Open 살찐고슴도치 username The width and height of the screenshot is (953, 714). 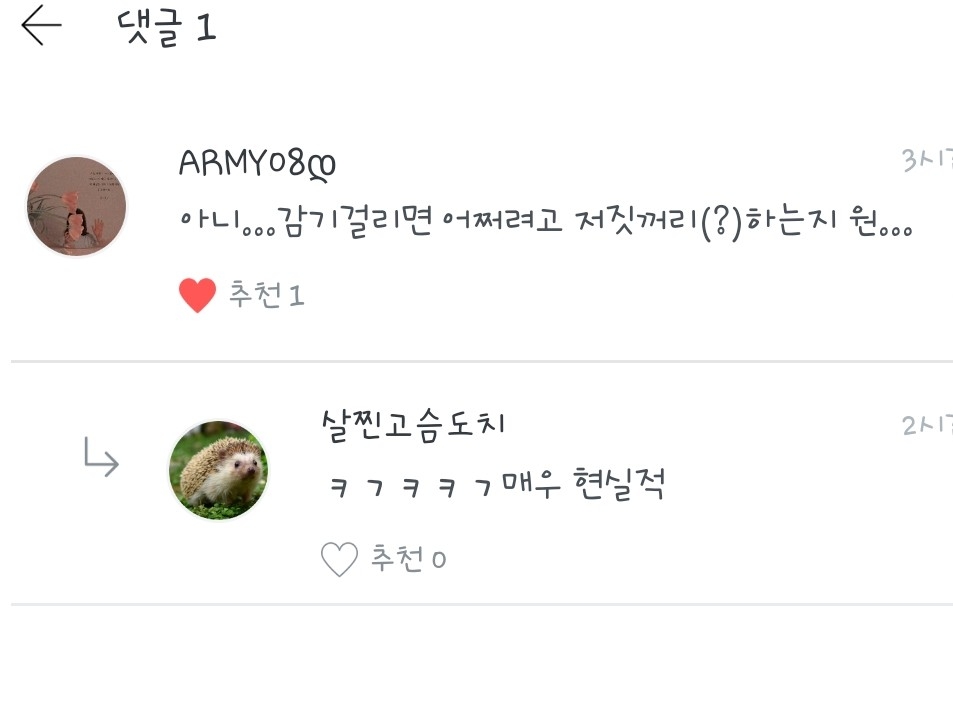coord(413,425)
